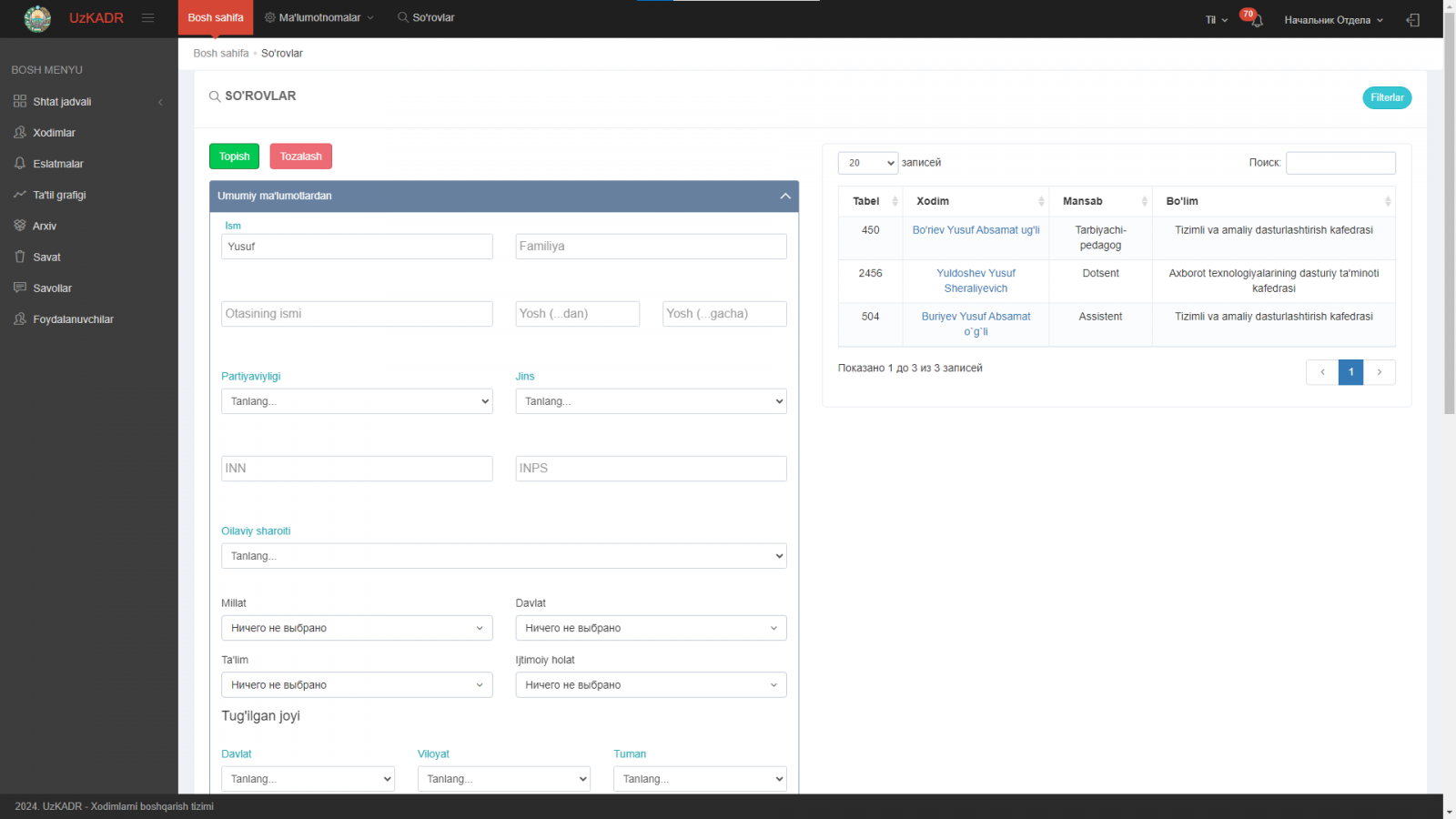Open Ta'til grafigi in the sidebar
1456x819 pixels.
click(x=59, y=195)
